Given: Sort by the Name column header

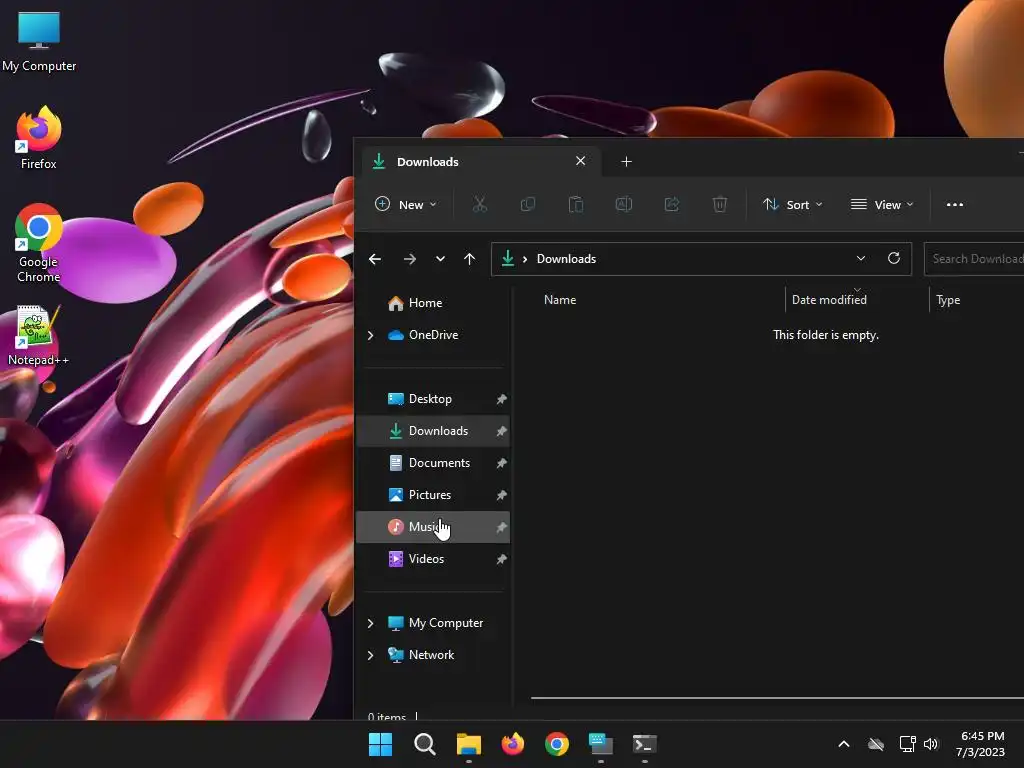Looking at the screenshot, I should tap(657, 300).
